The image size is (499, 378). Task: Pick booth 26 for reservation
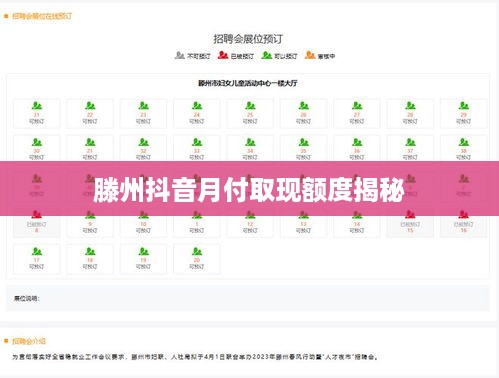pyautogui.click(x=303, y=113)
